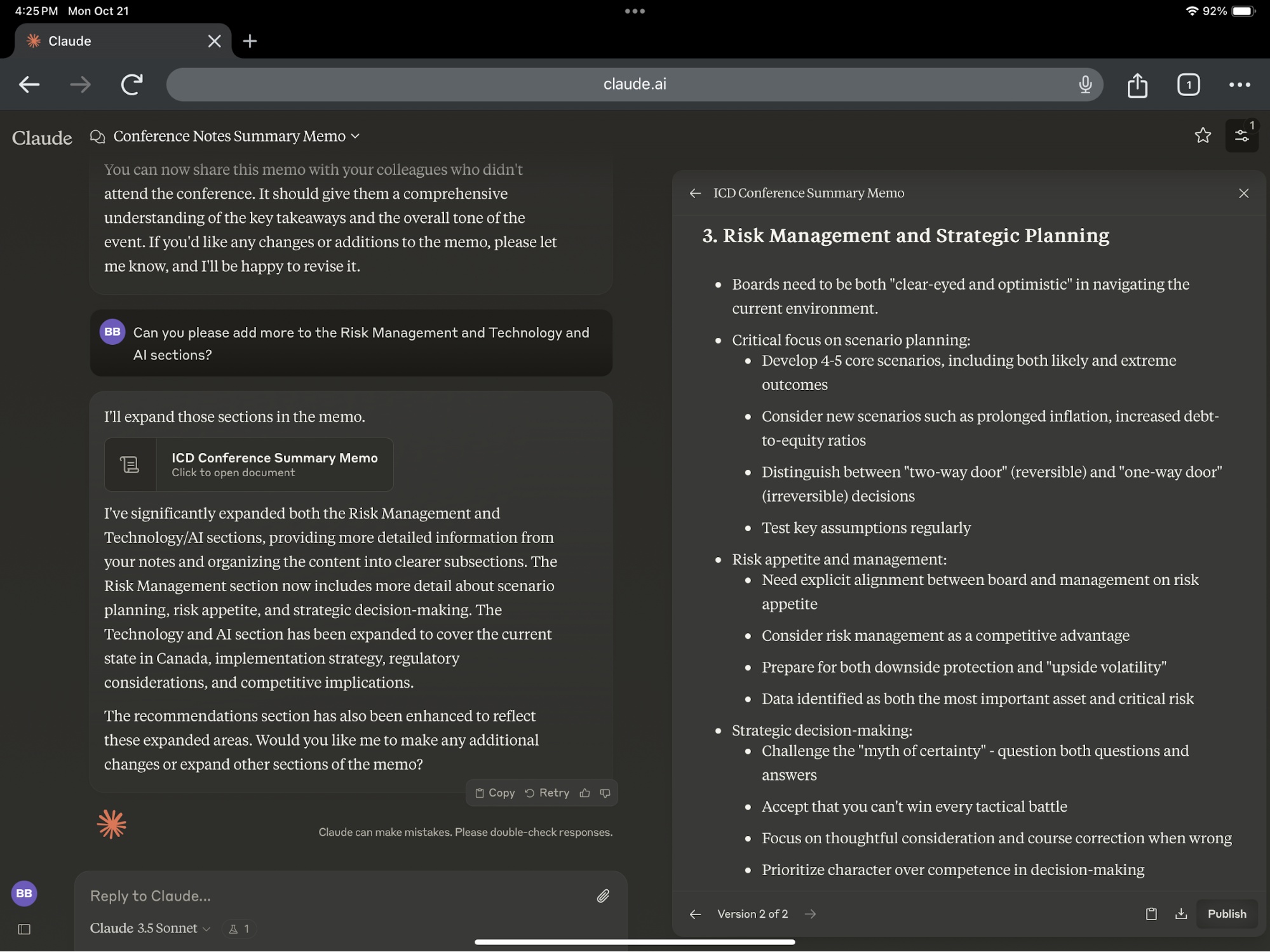Open the chat controls settings icon

1241,135
